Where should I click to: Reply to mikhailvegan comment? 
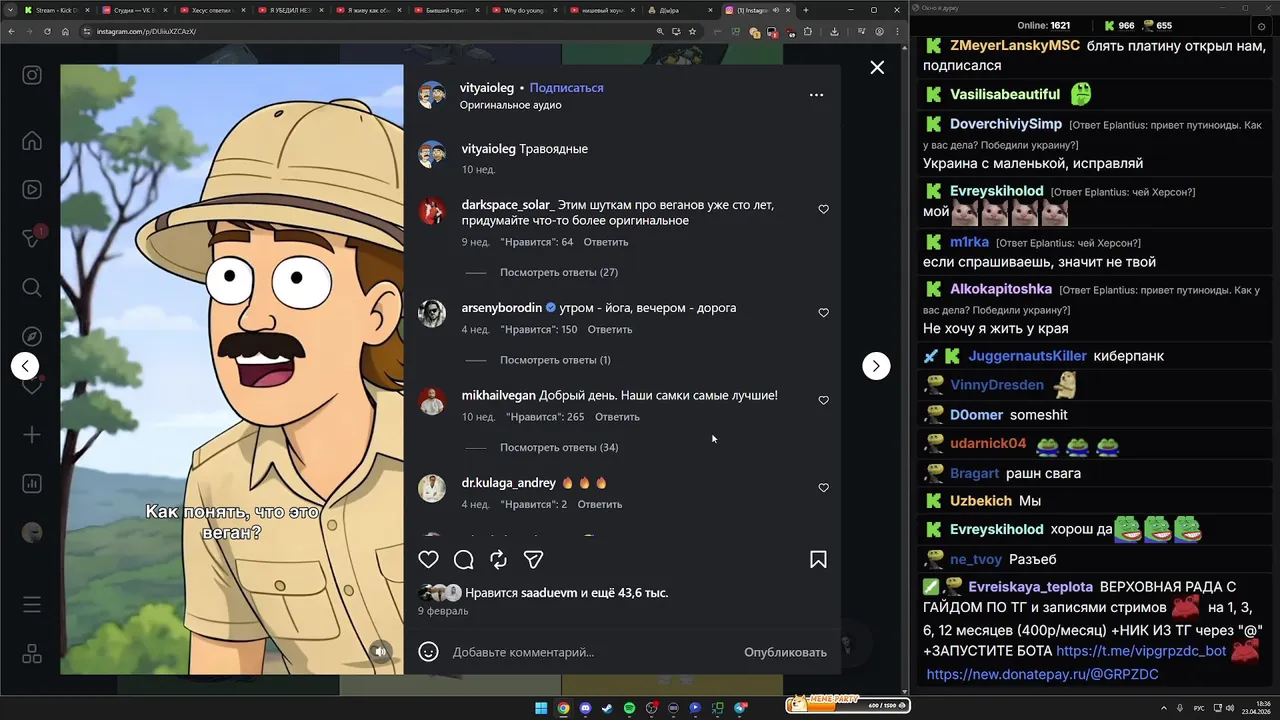pos(617,417)
